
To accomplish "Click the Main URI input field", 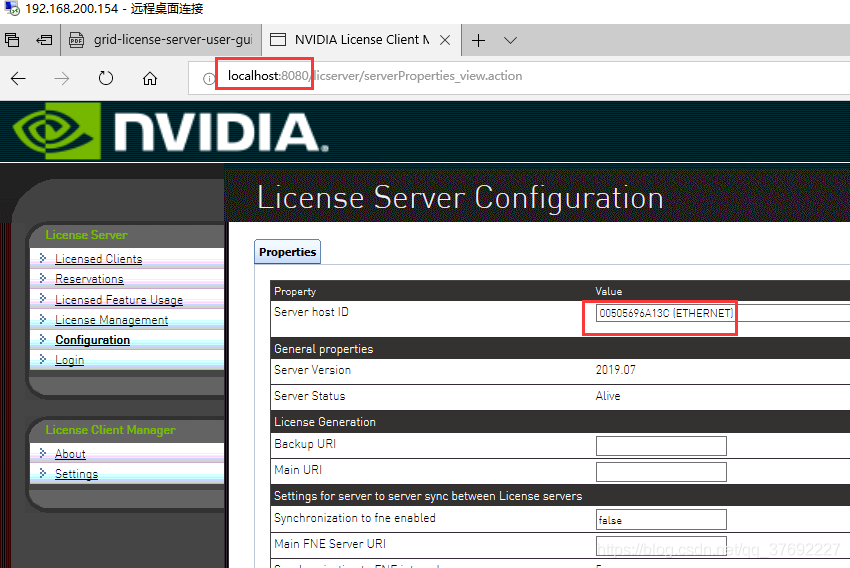I will click(x=661, y=472).
